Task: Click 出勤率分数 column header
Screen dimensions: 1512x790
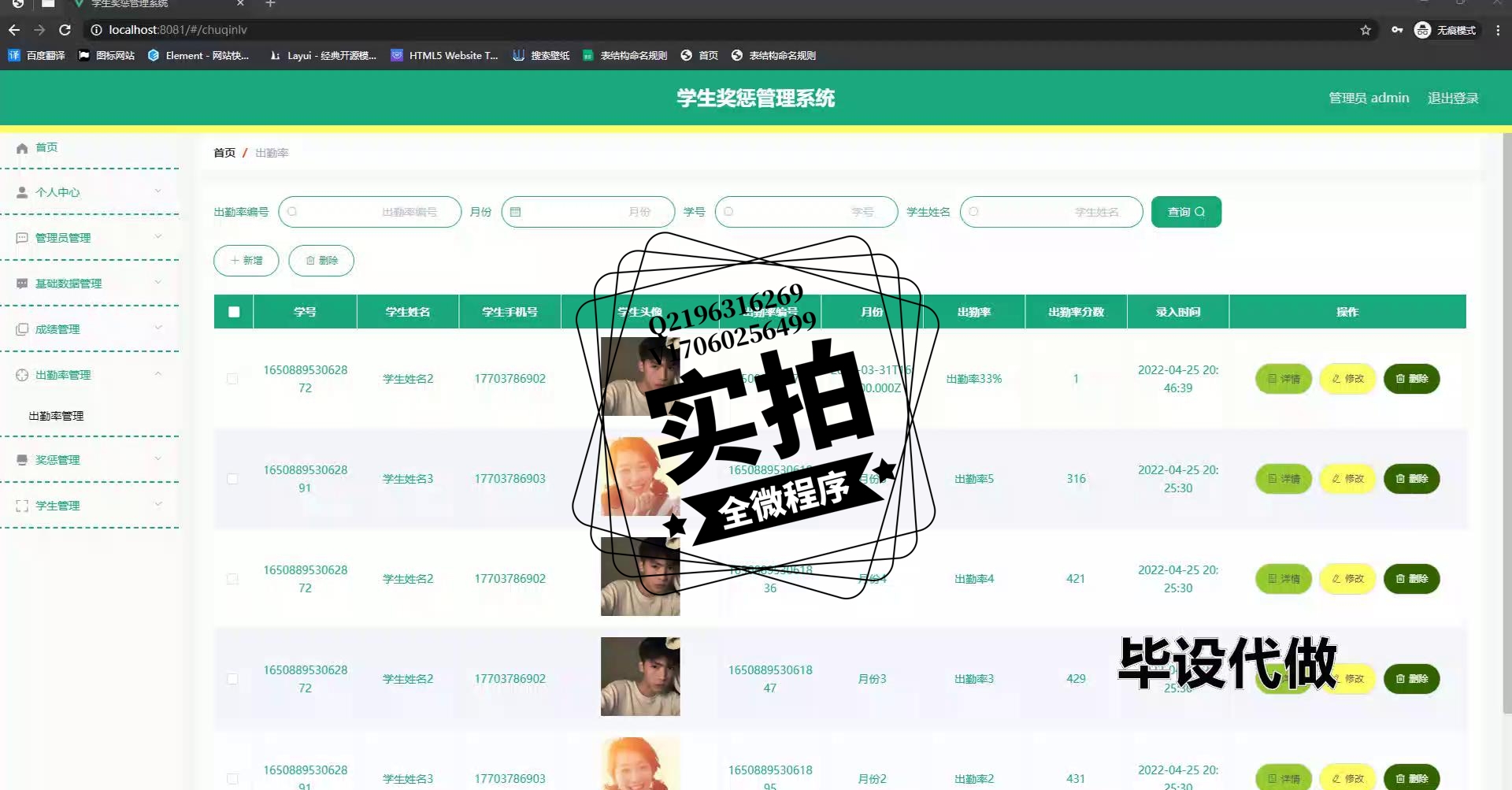Action: [x=1076, y=312]
